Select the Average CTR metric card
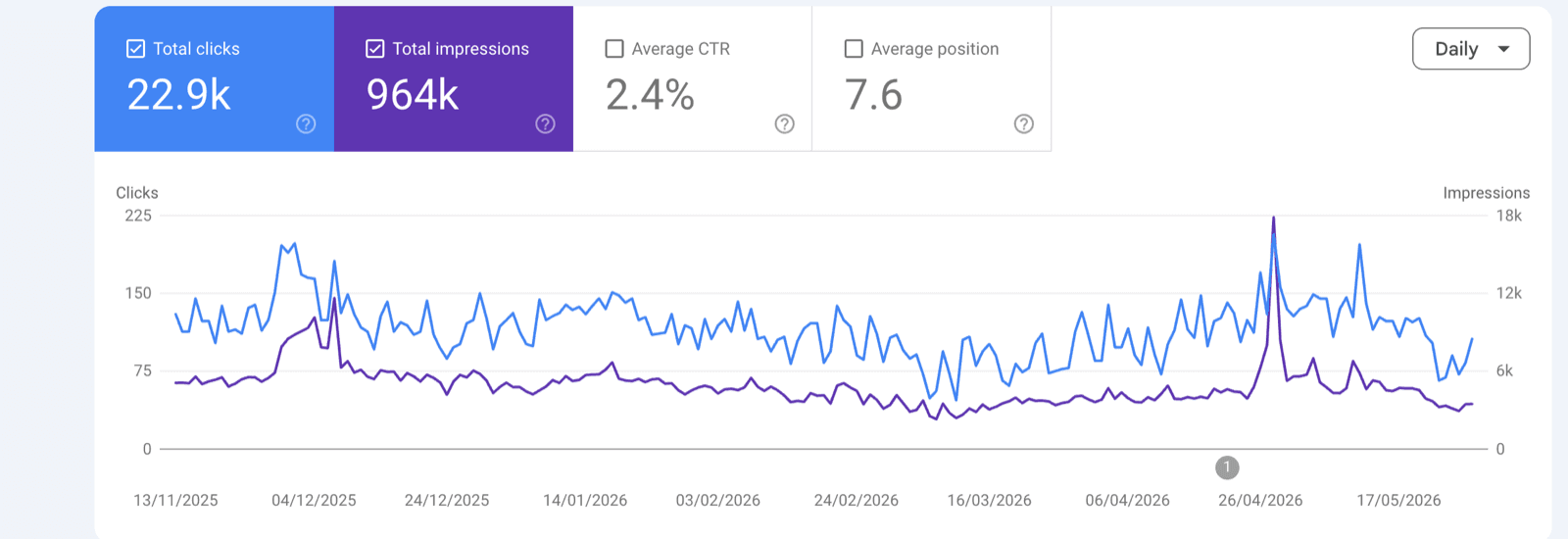 click(x=693, y=78)
